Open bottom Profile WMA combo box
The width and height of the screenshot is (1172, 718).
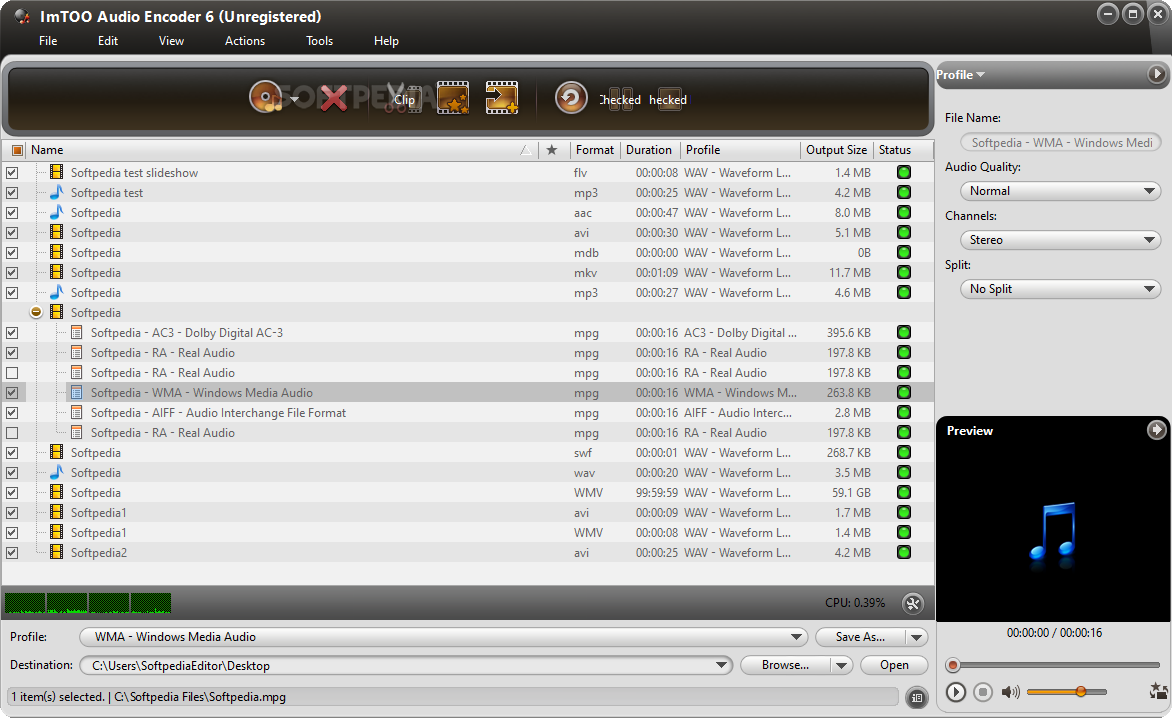coord(443,637)
